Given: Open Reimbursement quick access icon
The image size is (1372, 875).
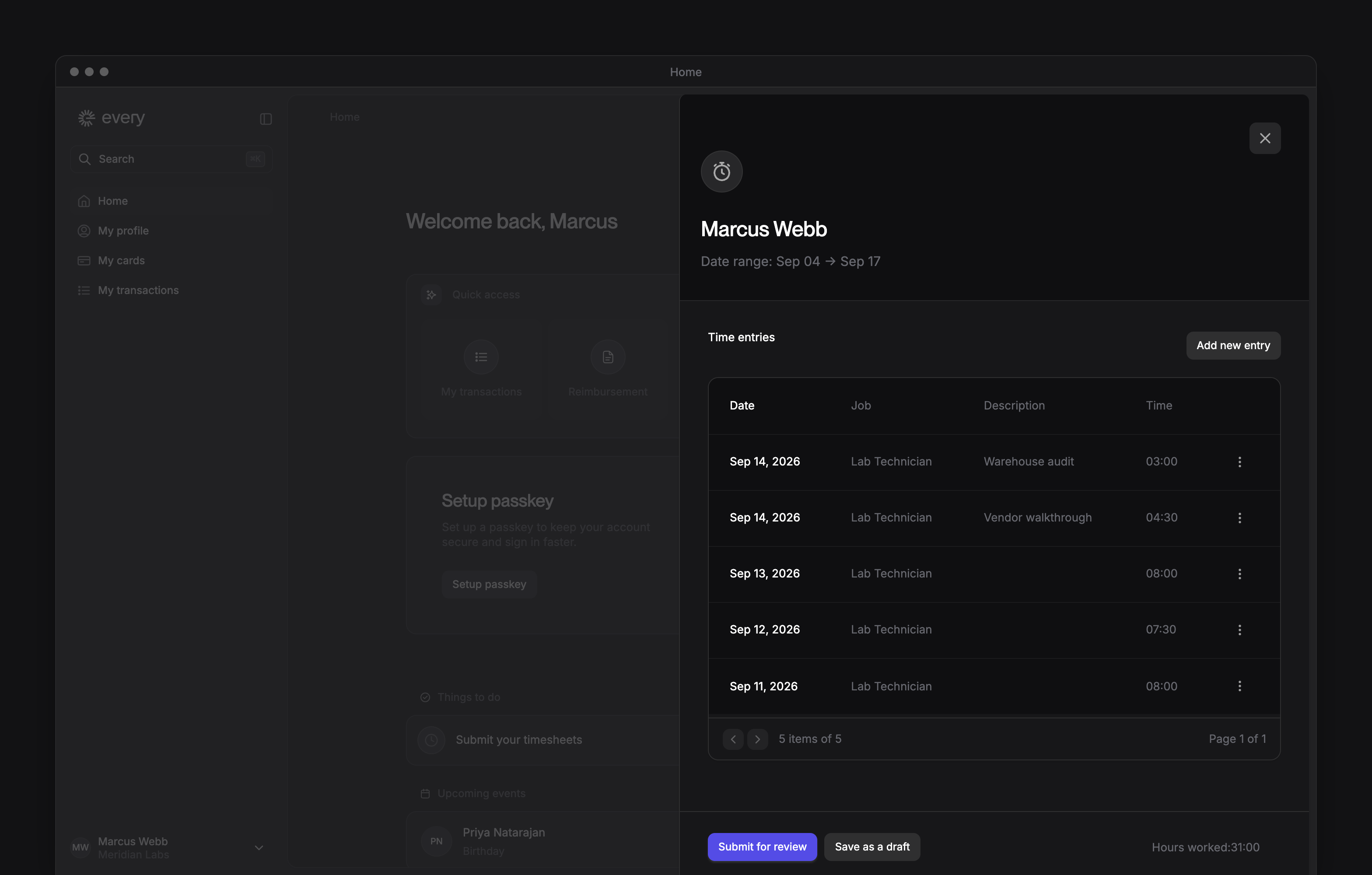Looking at the screenshot, I should click(x=607, y=357).
